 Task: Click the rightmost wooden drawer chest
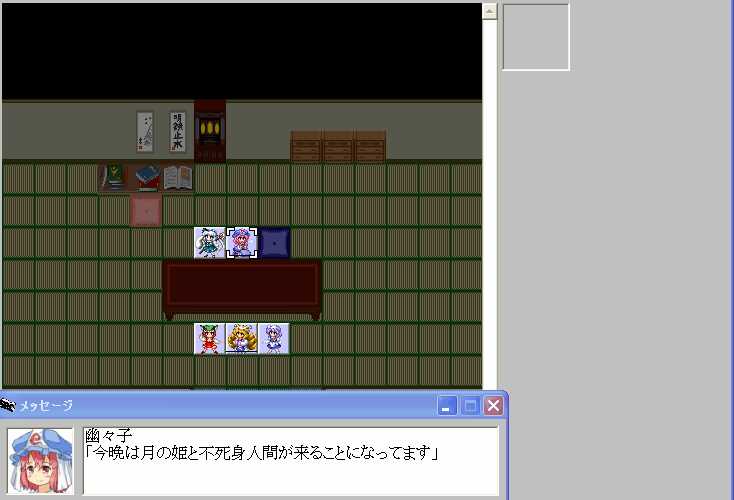click(370, 146)
